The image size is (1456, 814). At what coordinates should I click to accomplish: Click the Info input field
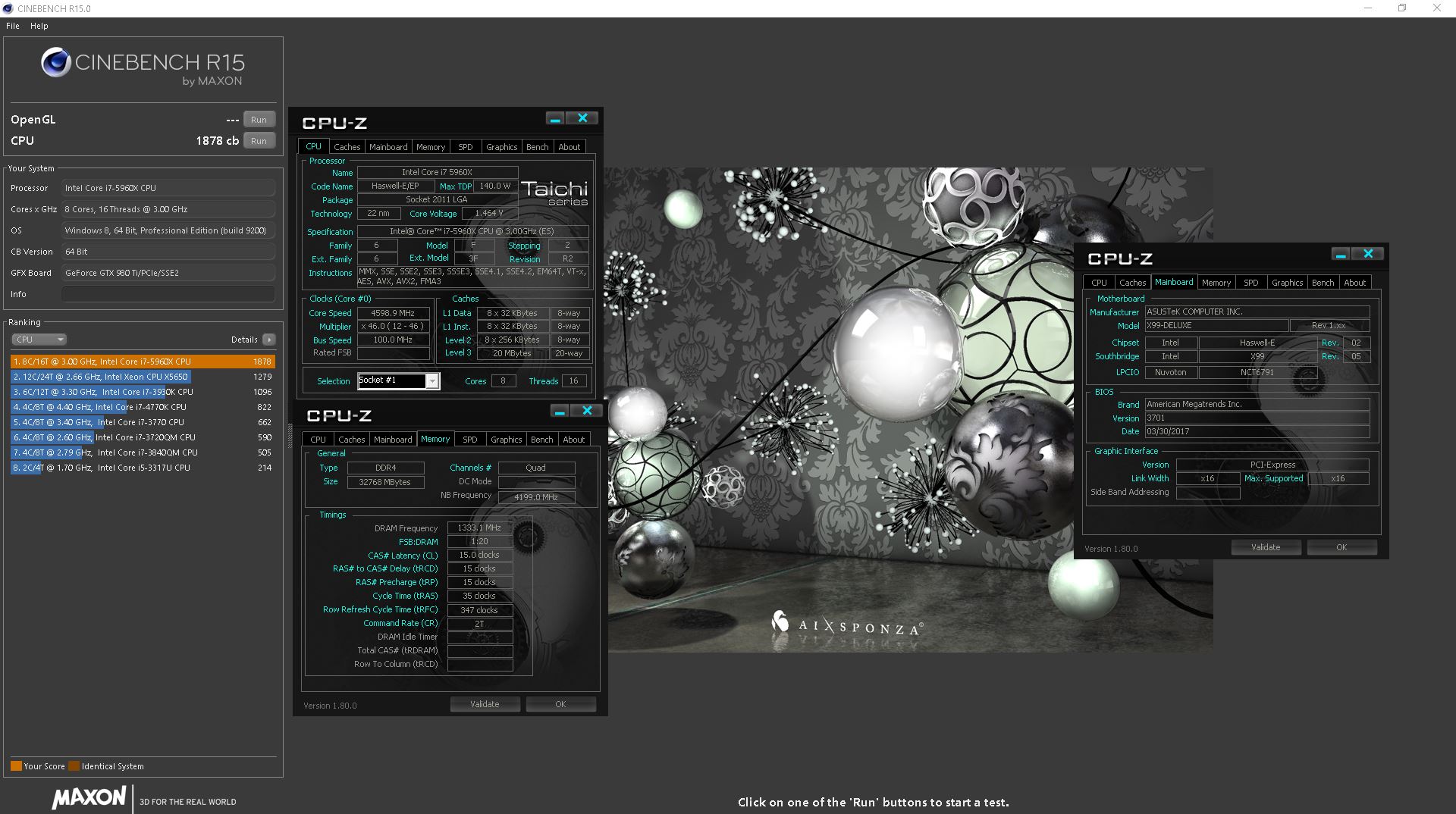[168, 294]
